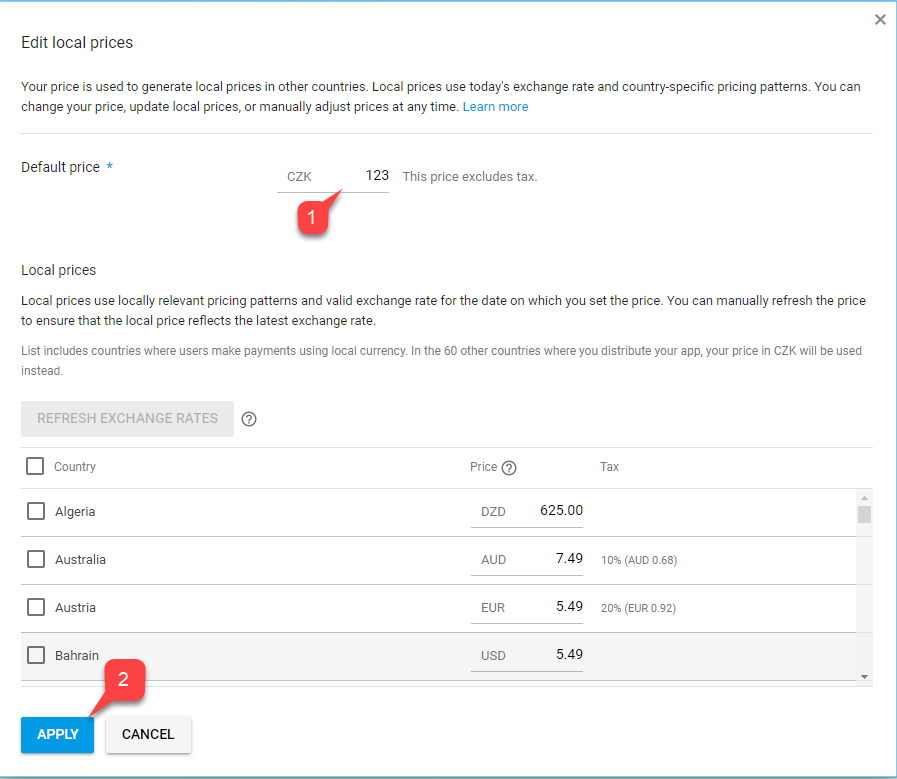Check the Bahrain checkbox
The width and height of the screenshot is (897, 779).
(x=35, y=654)
